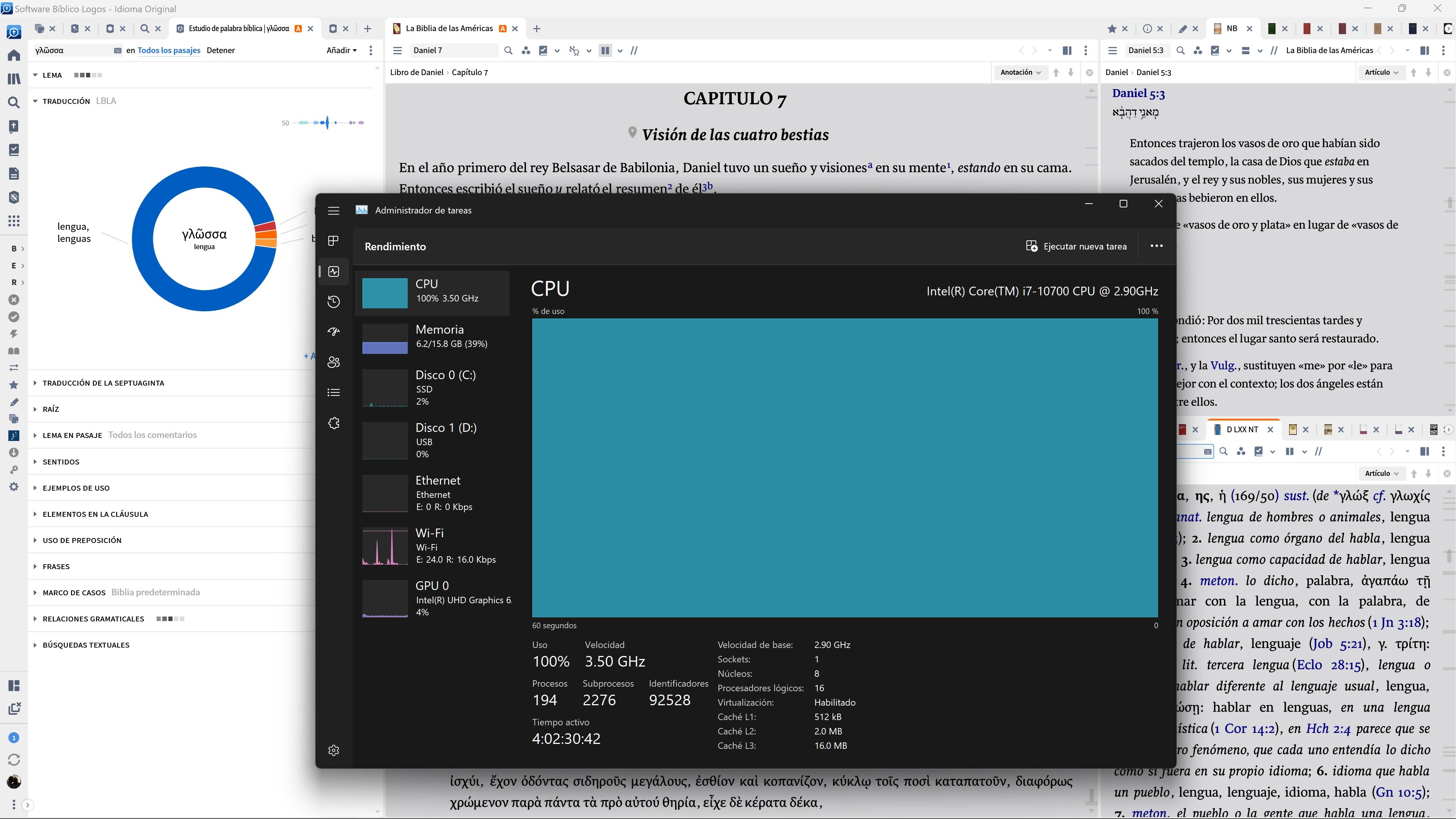Open Startup apps in Task Manager sidebar
Image resolution: width=1456 pixels, height=819 pixels.
pyautogui.click(x=334, y=332)
